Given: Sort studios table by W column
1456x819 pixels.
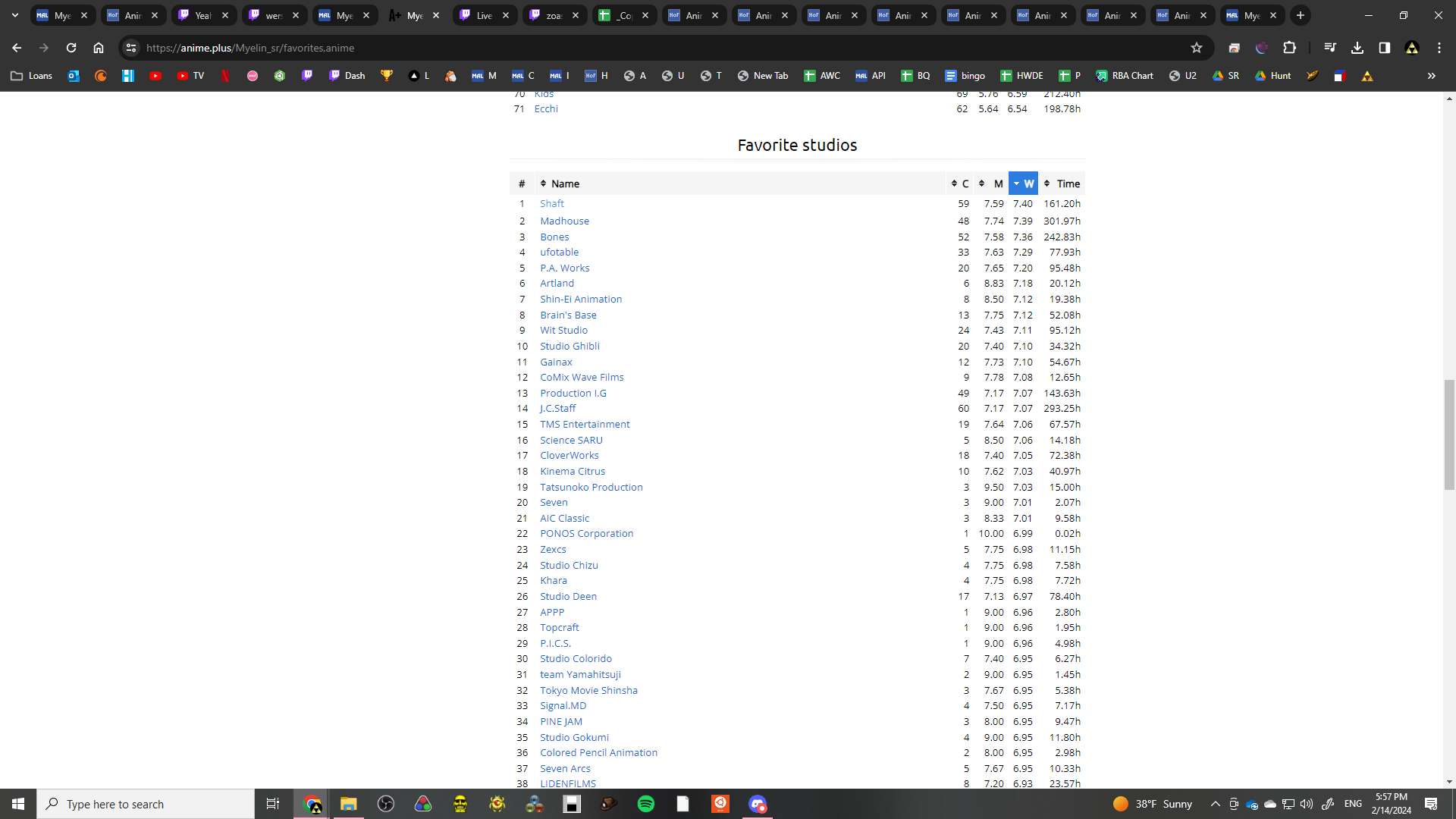Looking at the screenshot, I should (1023, 184).
